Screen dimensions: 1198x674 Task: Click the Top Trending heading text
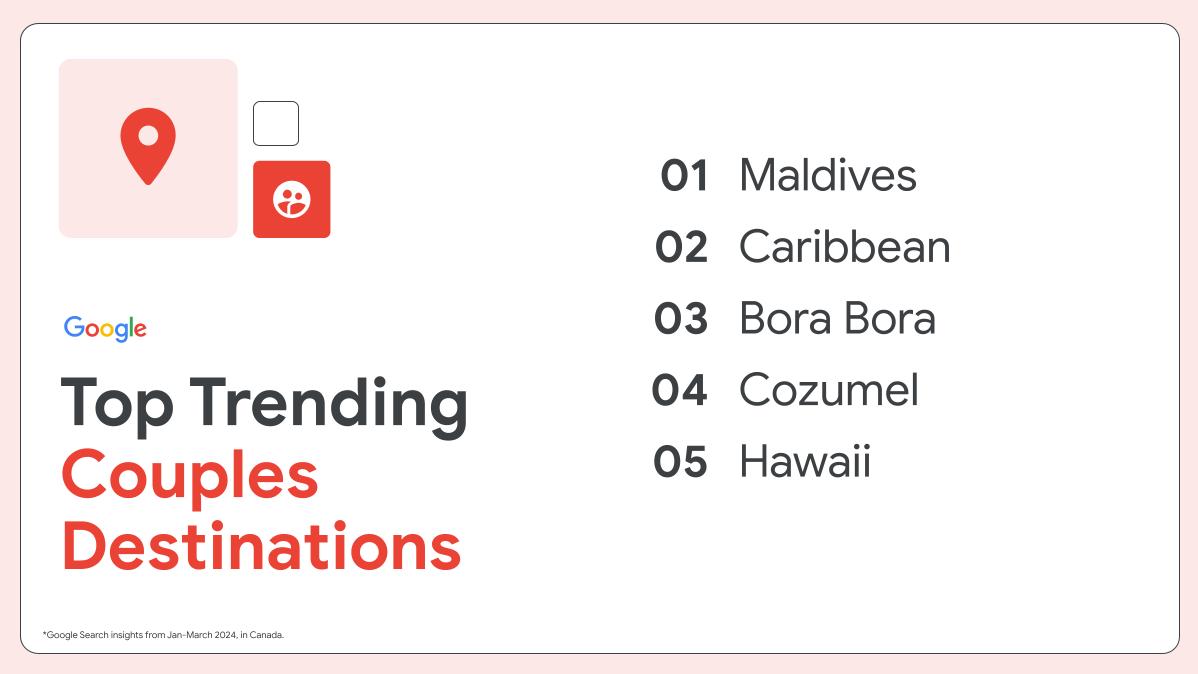click(x=264, y=402)
